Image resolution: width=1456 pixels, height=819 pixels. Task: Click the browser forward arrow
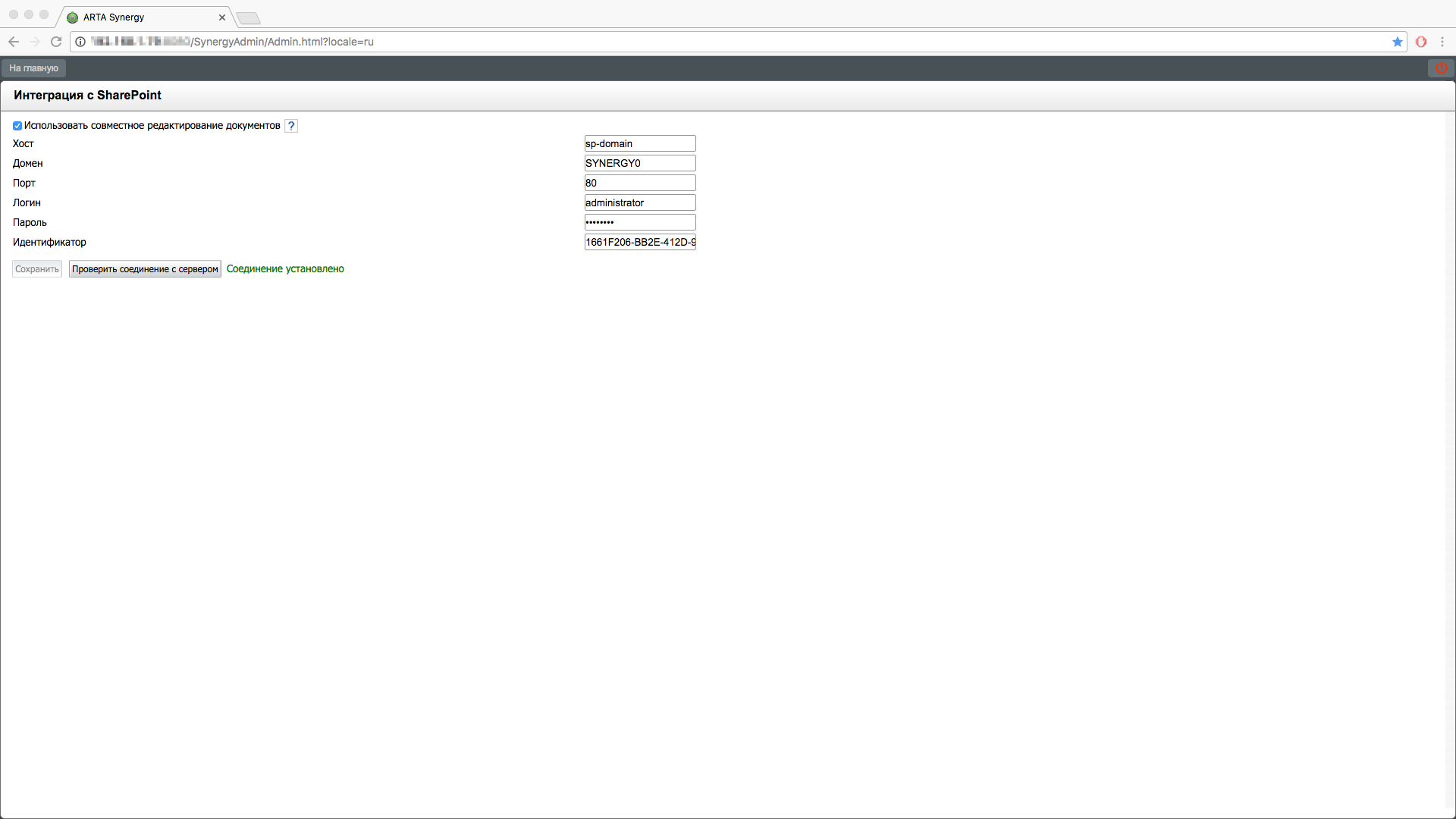tap(35, 42)
